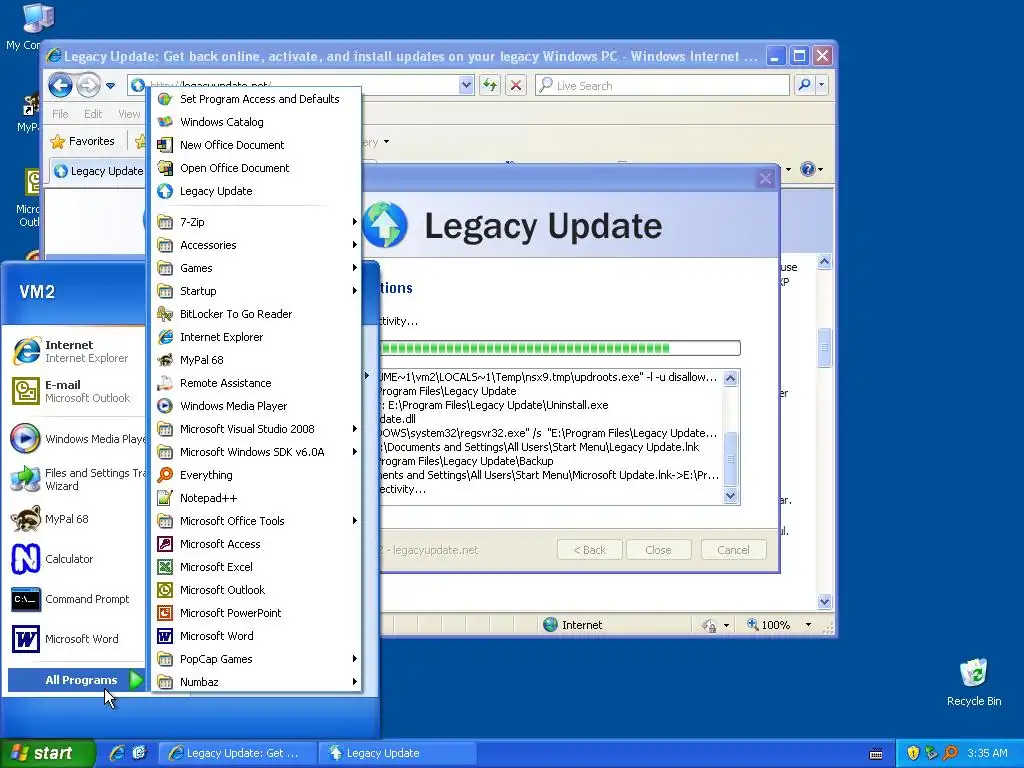Image resolution: width=1024 pixels, height=768 pixels.
Task: Click All Programs in Start menu
Action: coord(77,680)
